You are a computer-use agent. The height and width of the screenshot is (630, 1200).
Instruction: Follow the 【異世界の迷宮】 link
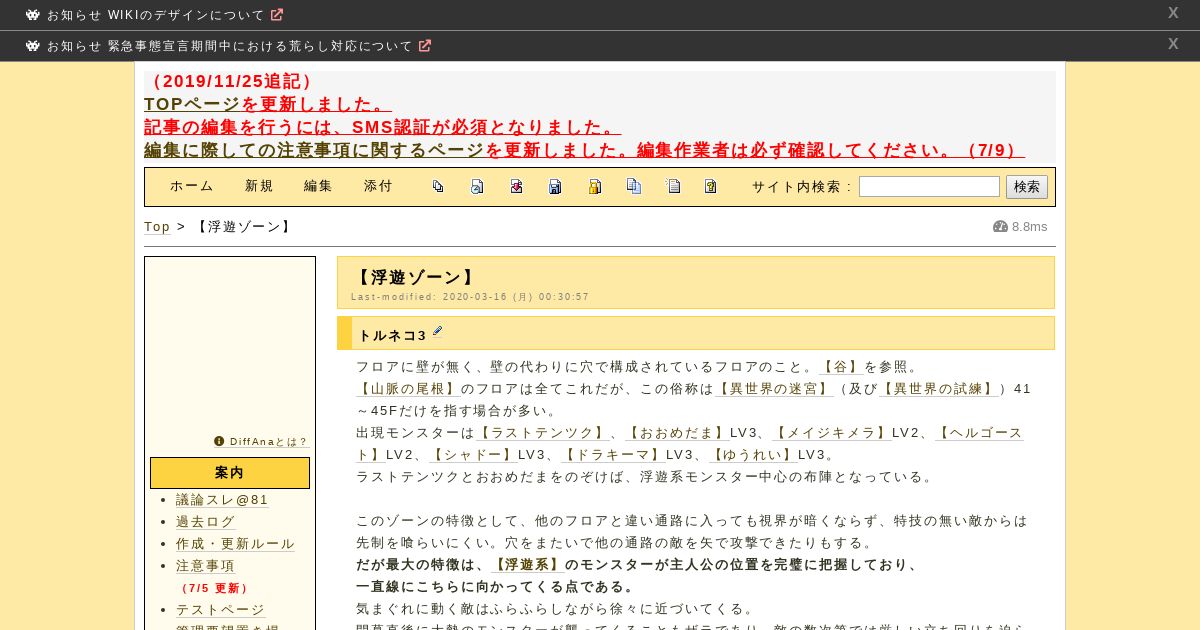click(x=775, y=389)
